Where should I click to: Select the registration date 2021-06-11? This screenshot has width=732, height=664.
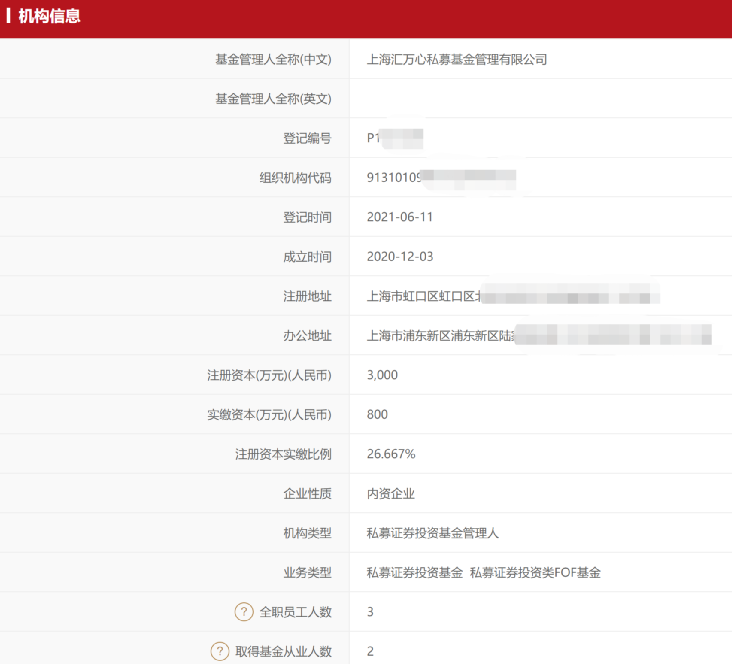click(400, 217)
